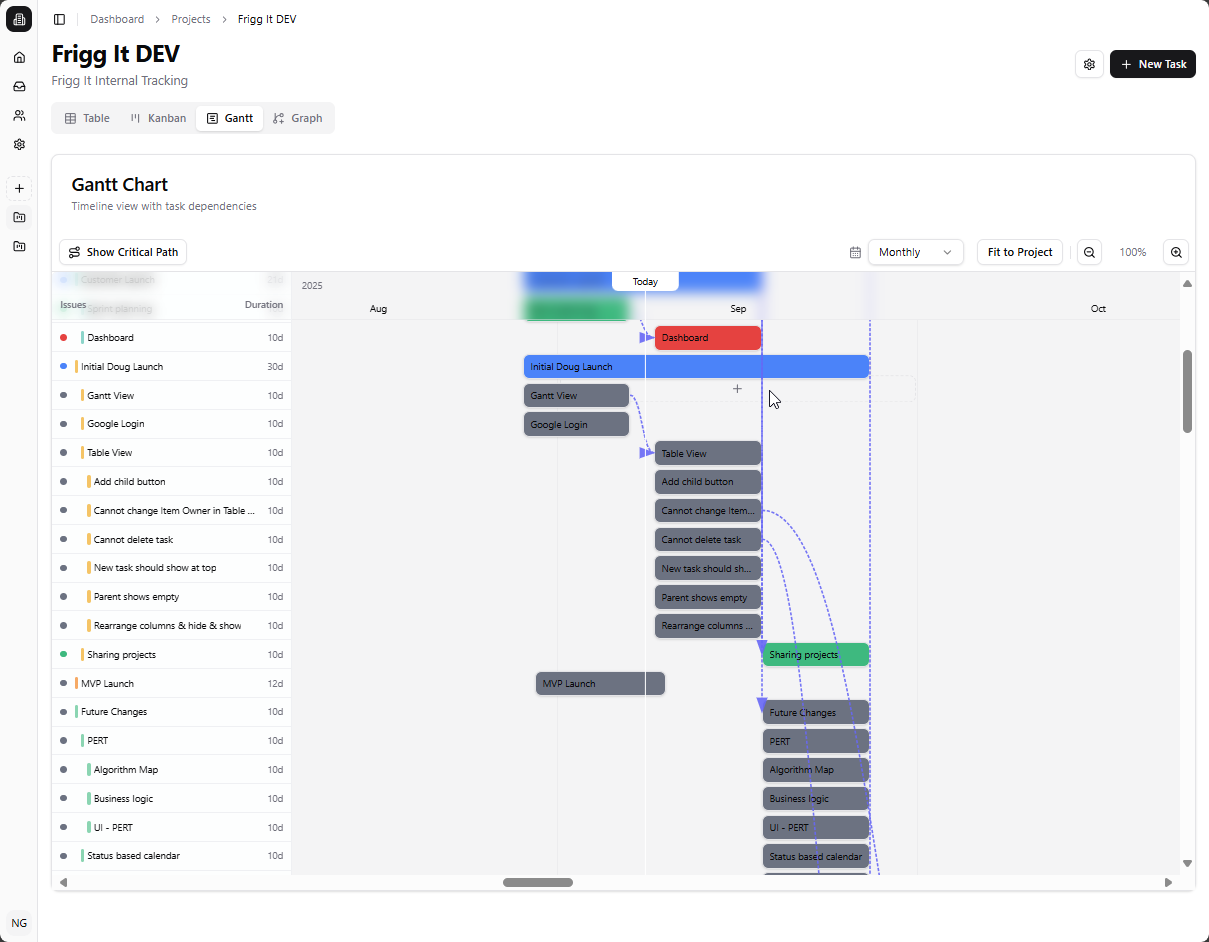
Task: Select the green Sharing projects bar
Action: 816,655
